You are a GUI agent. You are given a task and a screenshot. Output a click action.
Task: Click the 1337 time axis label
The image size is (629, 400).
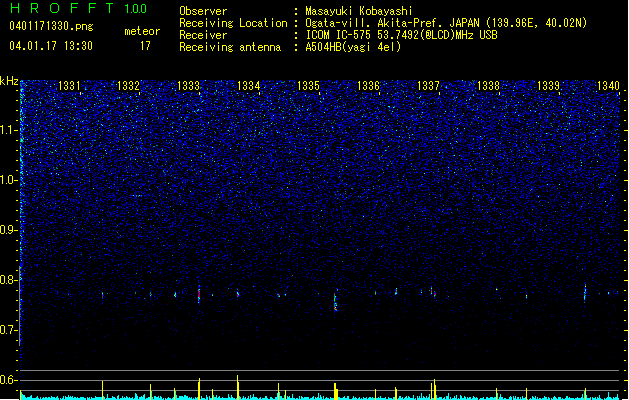[x=428, y=85]
